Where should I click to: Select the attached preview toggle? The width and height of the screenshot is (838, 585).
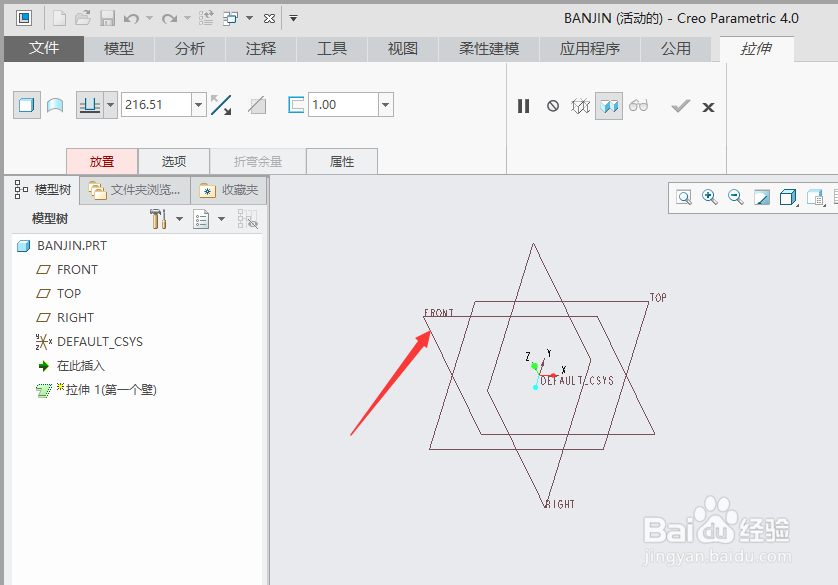(609, 106)
